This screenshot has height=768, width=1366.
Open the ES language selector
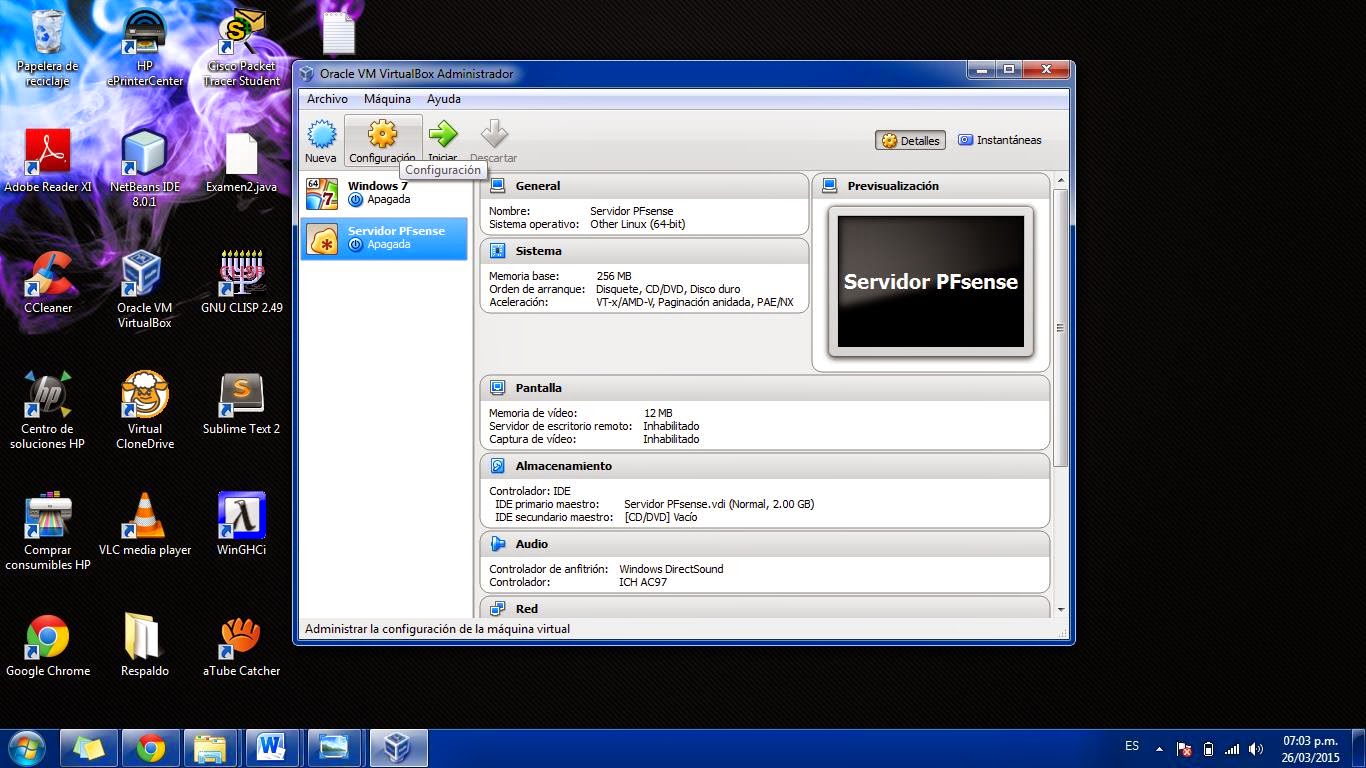[1133, 746]
